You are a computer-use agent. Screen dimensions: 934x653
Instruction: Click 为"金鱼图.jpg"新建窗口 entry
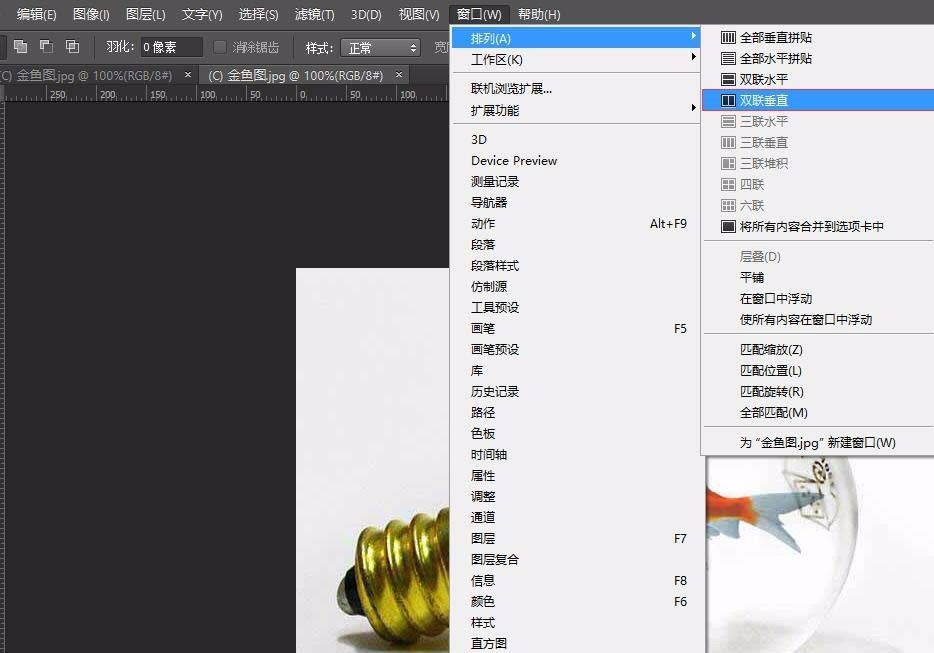point(816,442)
